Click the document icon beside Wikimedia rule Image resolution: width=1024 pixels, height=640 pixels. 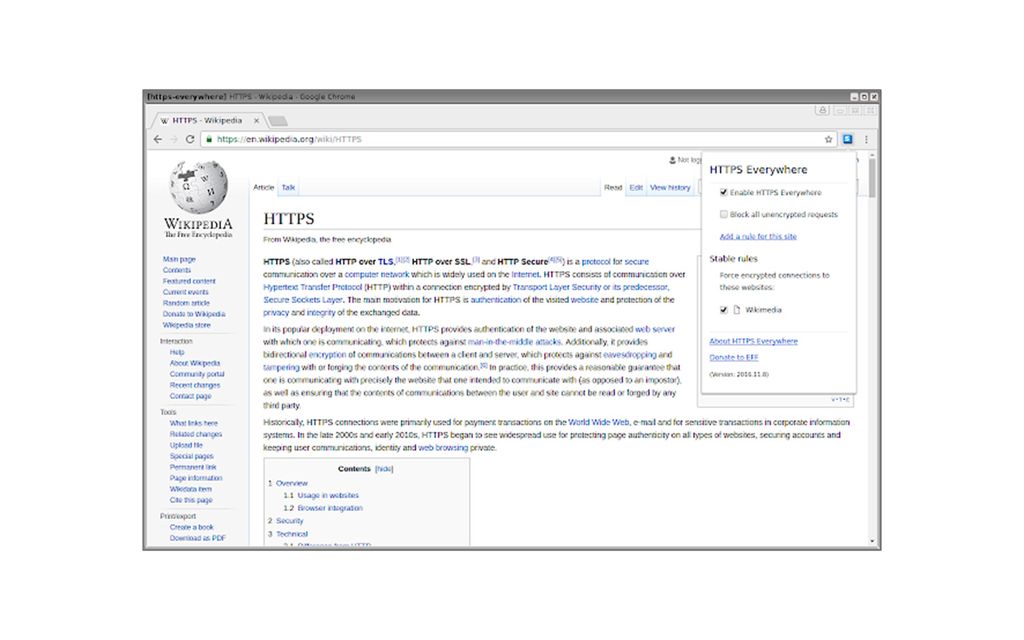[x=739, y=309]
